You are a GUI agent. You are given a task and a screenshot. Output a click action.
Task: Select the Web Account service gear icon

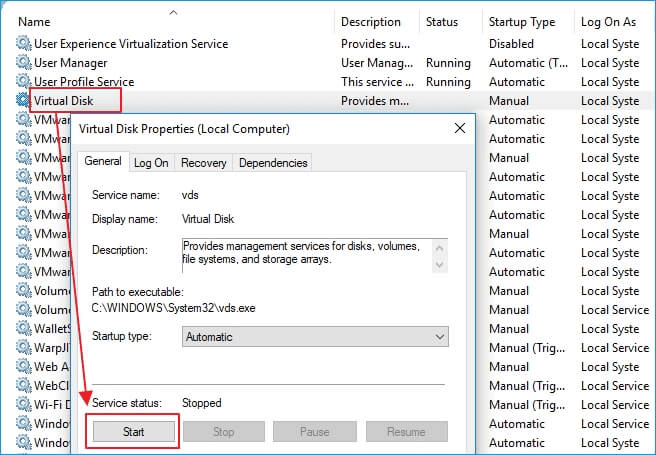click(24, 367)
